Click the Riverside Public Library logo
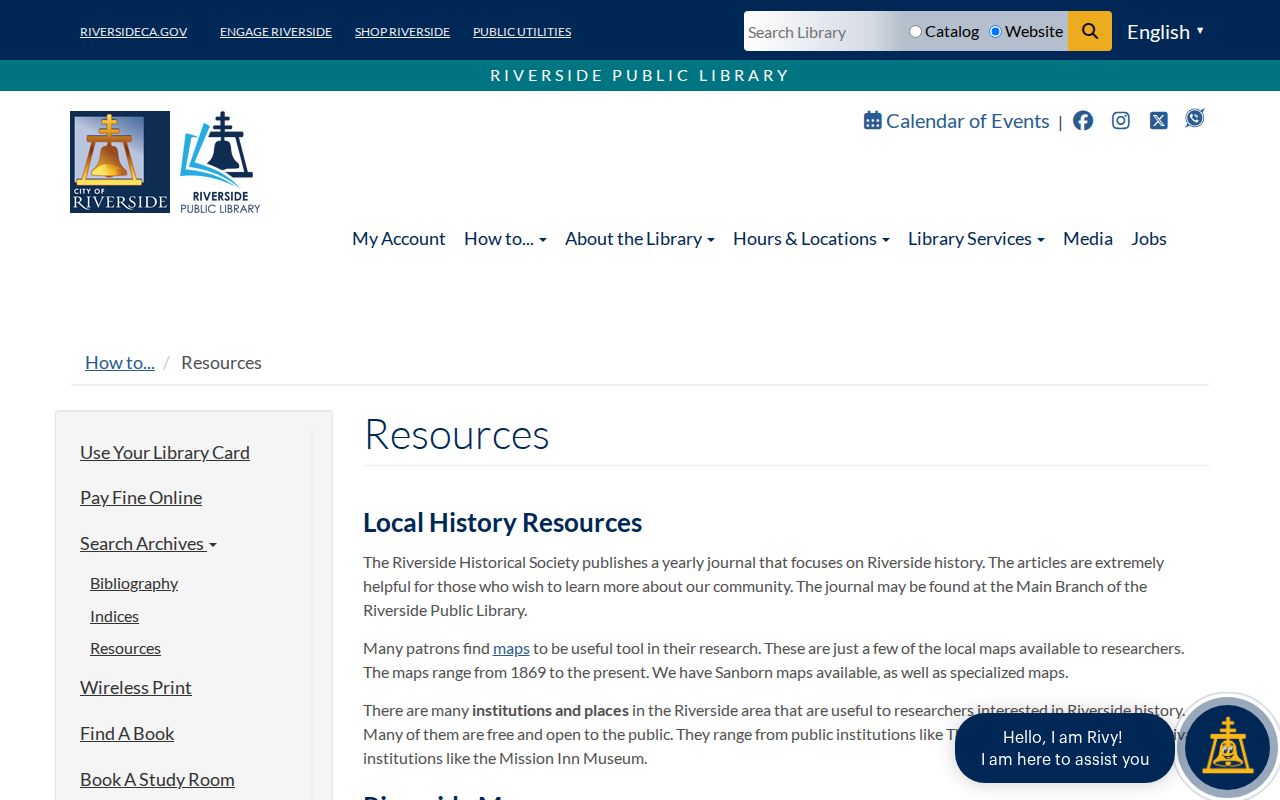Viewport: 1280px width, 800px height. coord(220,162)
